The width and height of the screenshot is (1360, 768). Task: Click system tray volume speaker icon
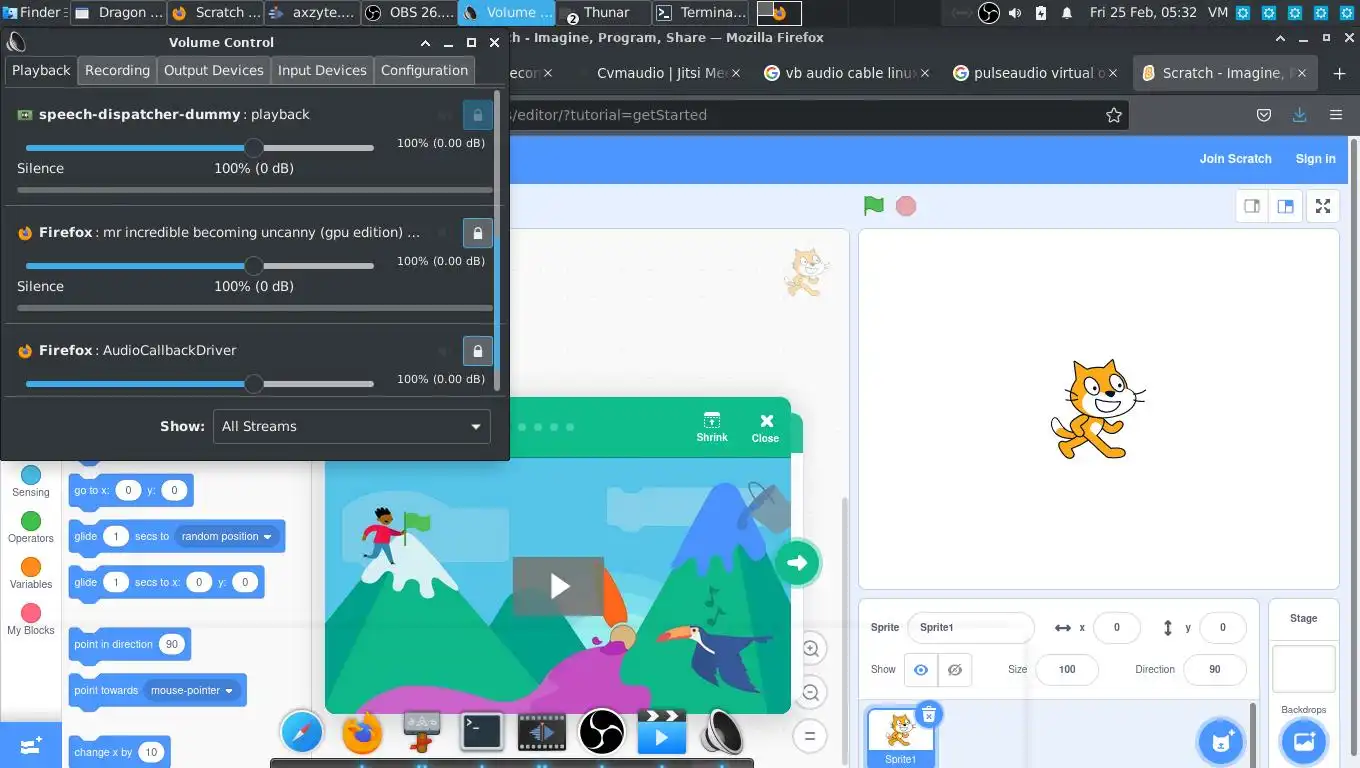coord(1015,13)
